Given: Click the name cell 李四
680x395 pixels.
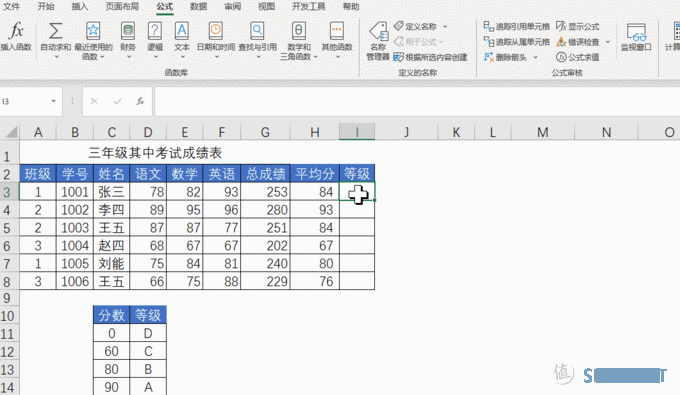Looking at the screenshot, I should (x=111, y=210).
